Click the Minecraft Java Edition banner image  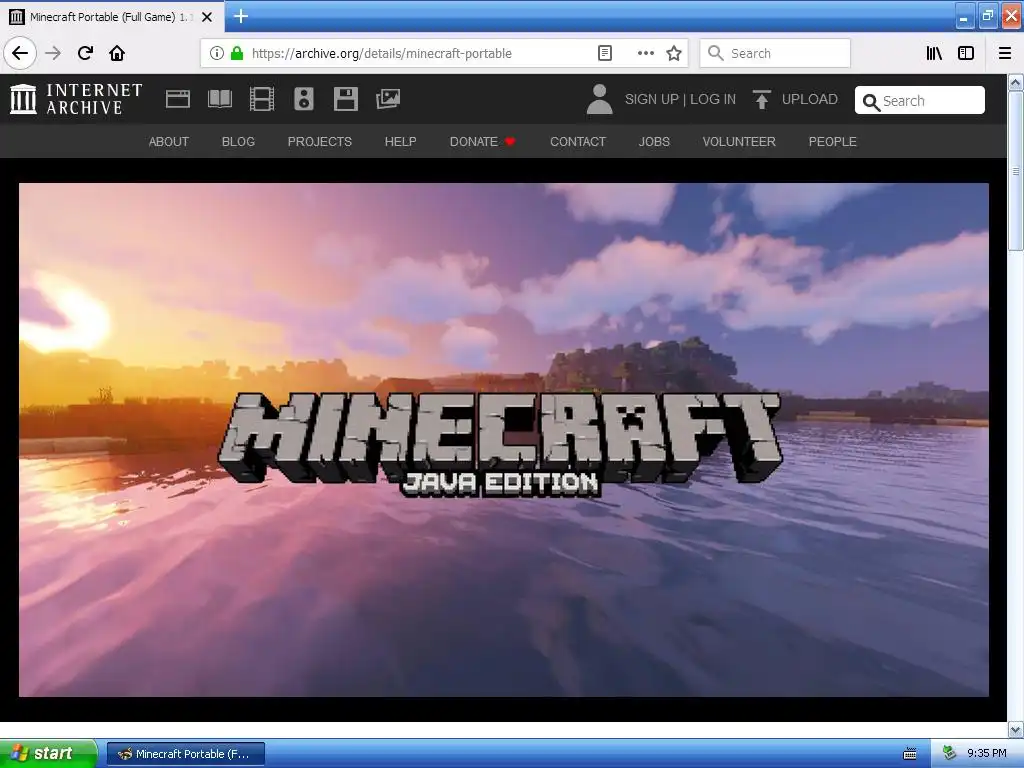pyautogui.click(x=504, y=440)
